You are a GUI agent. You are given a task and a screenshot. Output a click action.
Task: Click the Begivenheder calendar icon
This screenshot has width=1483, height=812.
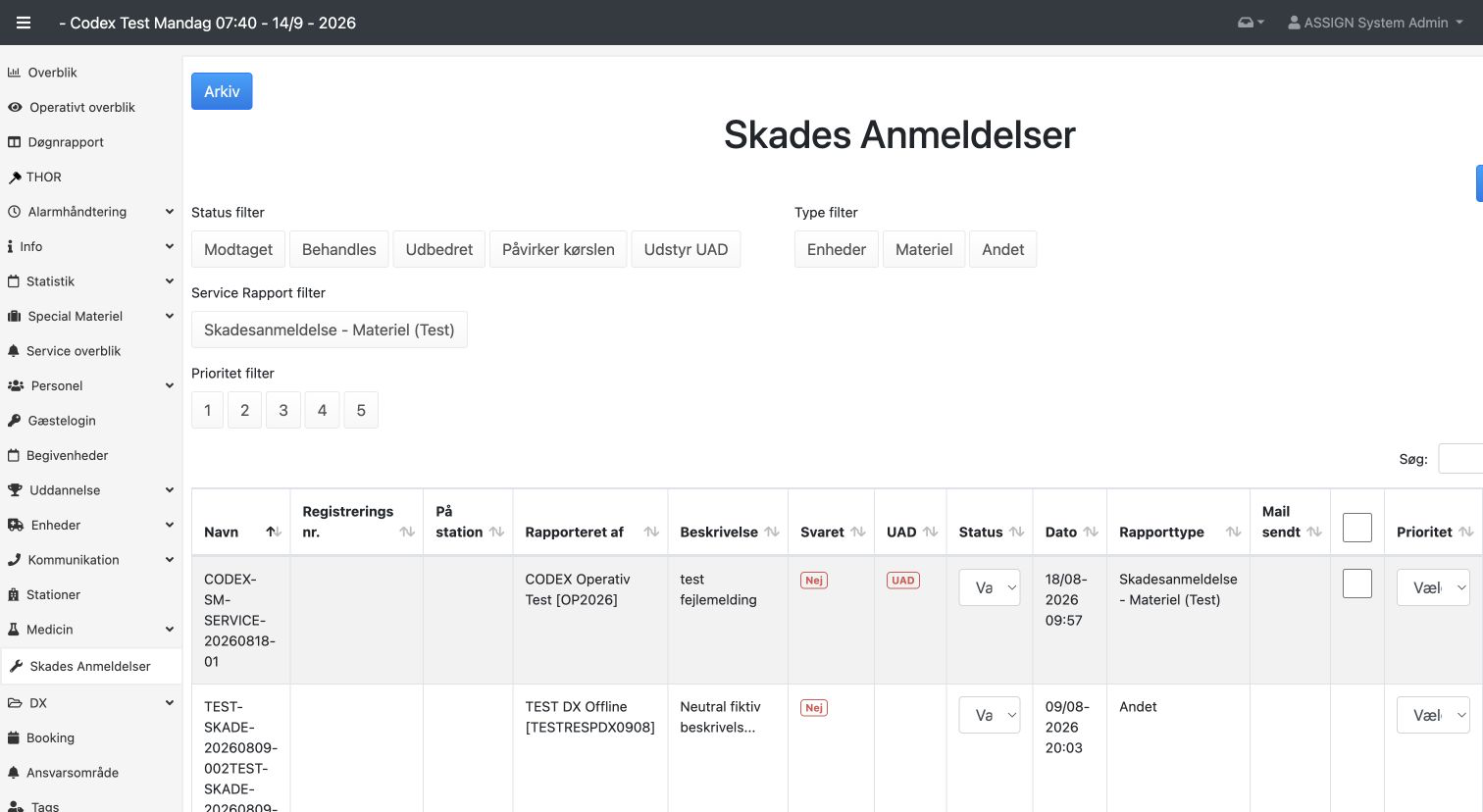tap(14, 456)
